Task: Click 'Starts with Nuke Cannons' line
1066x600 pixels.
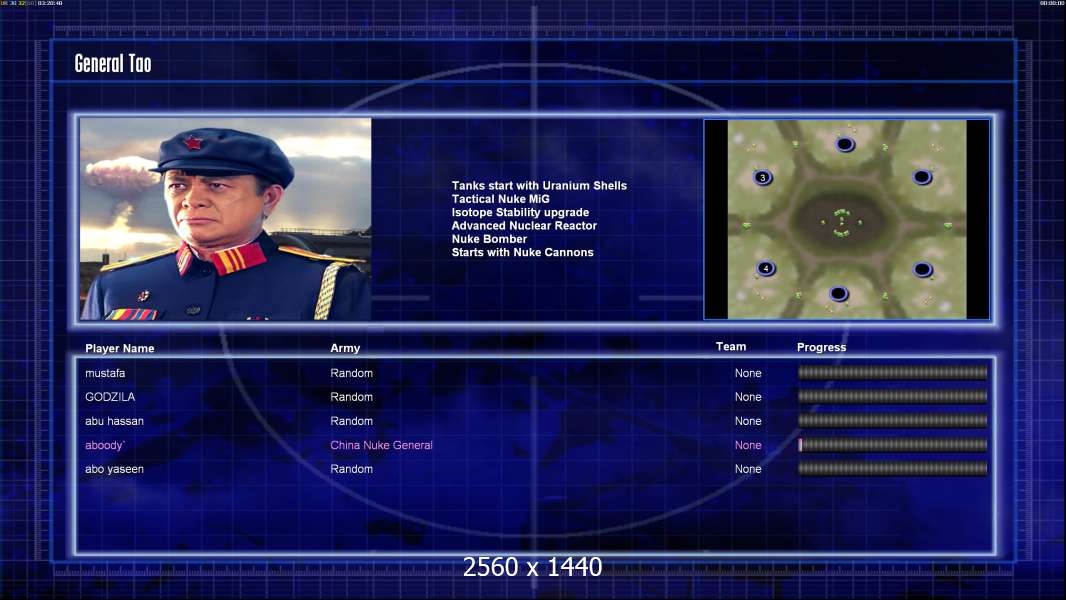Action: click(523, 252)
